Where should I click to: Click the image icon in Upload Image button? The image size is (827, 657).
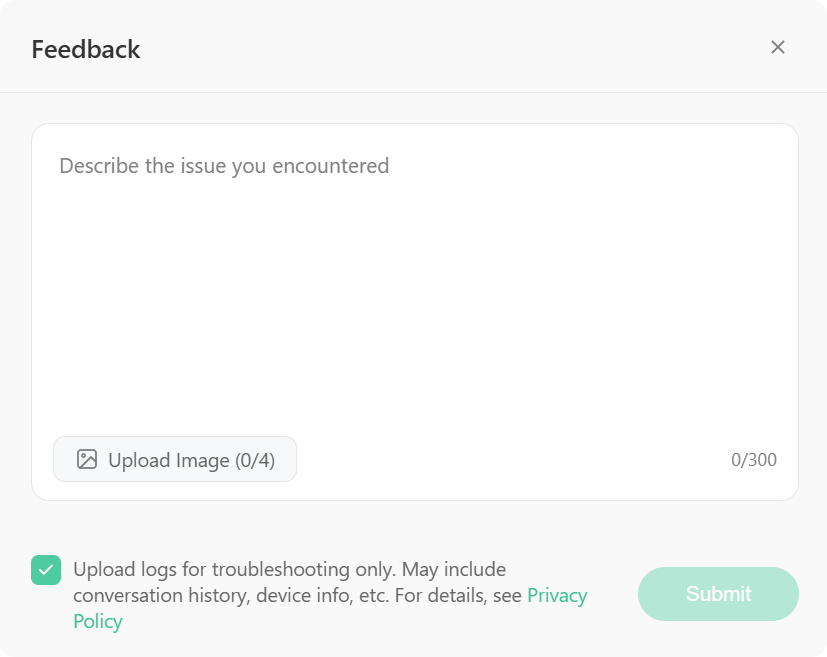click(x=86, y=459)
